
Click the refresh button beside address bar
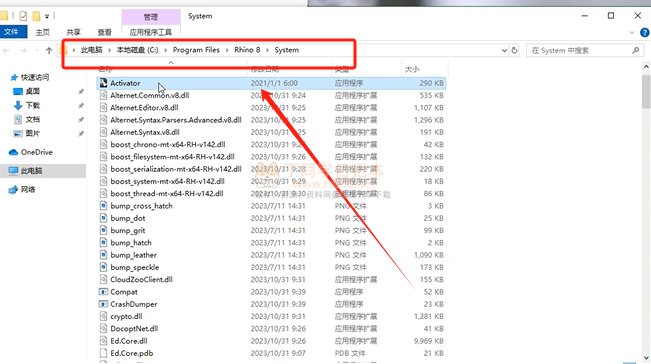pos(514,50)
